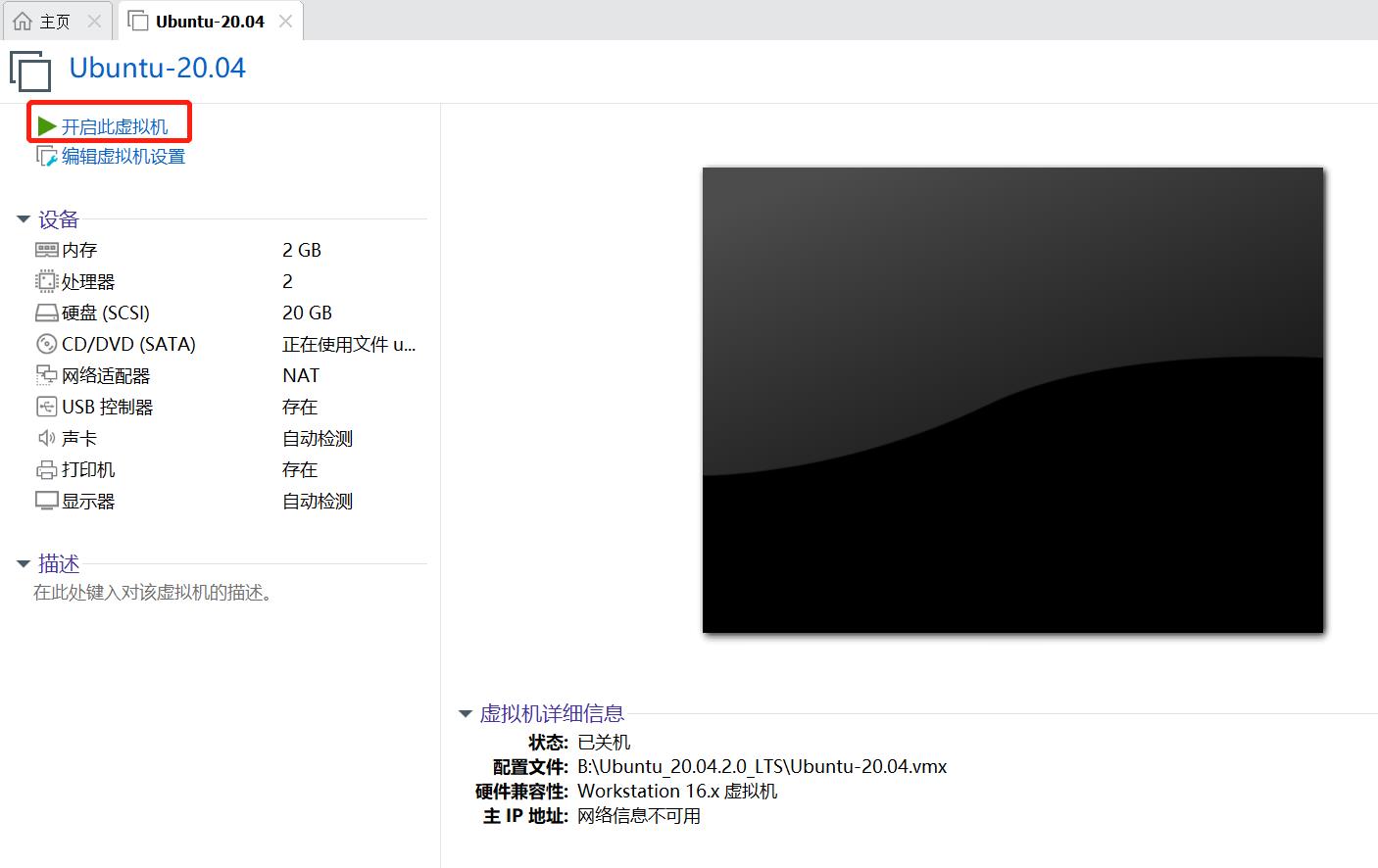Click 开启此虚拟机 to start the VM
1378x868 pixels.
115,126
